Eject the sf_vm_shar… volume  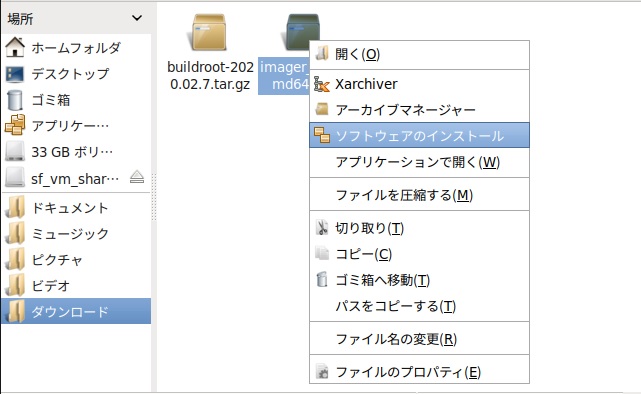137,177
